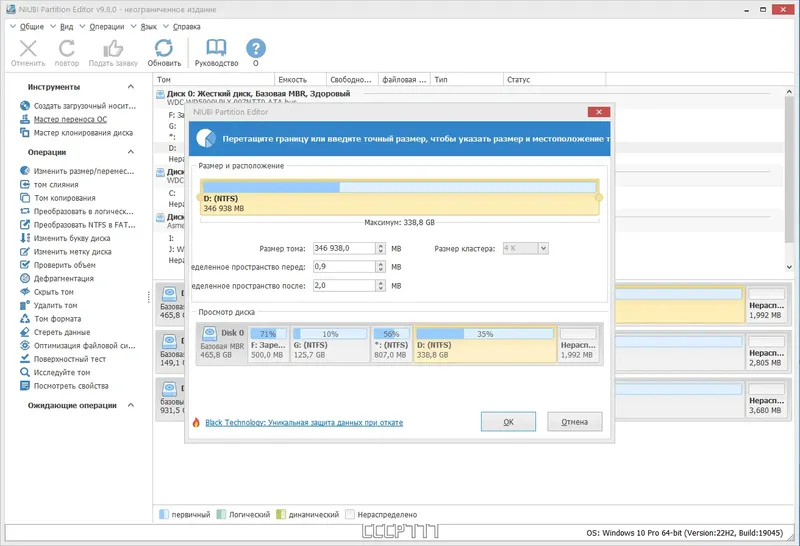This screenshot has width=800, height=546.
Task: Select Том копирования operation
Action: tap(58, 197)
